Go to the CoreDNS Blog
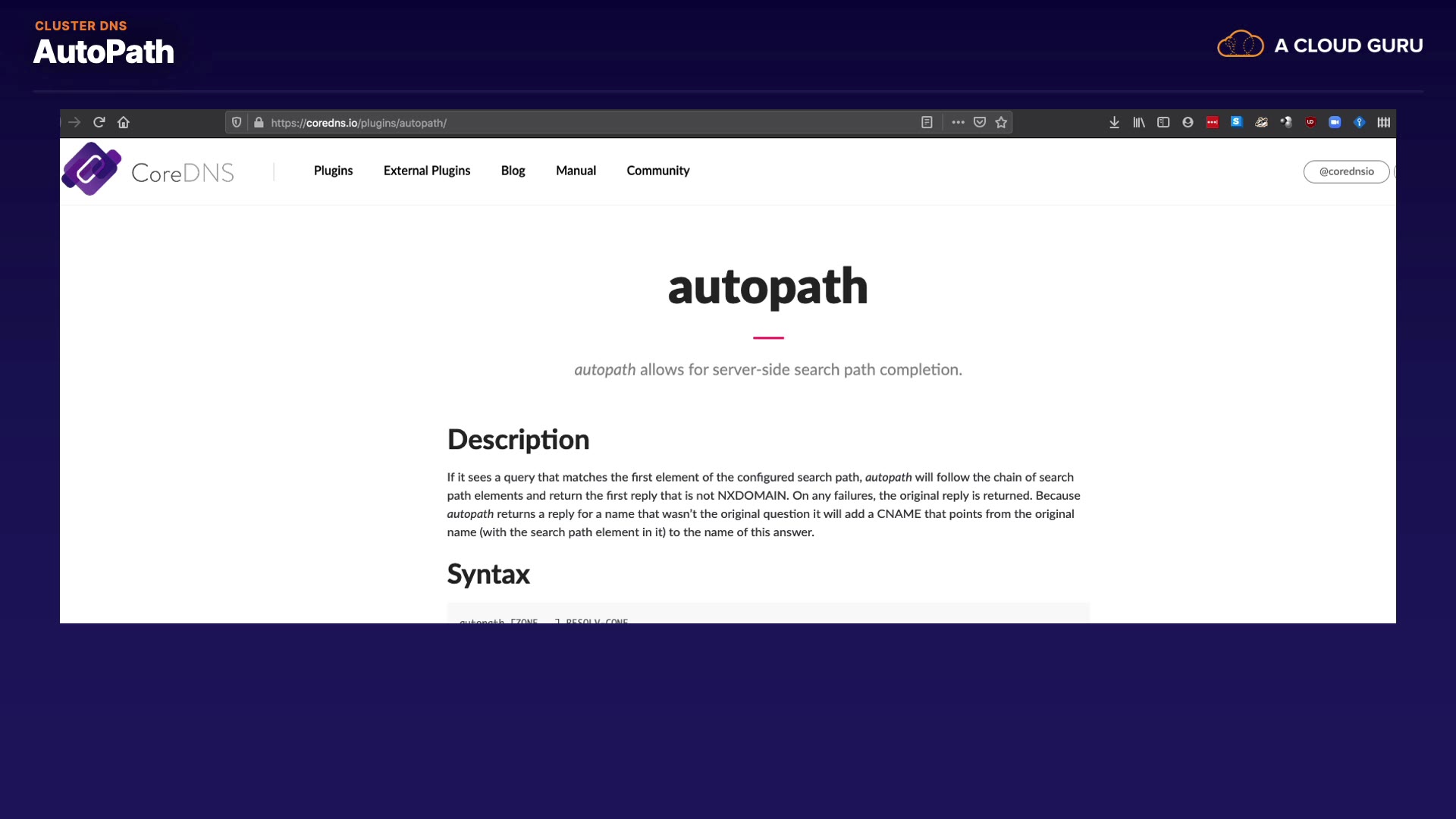The image size is (1456, 819). (513, 171)
